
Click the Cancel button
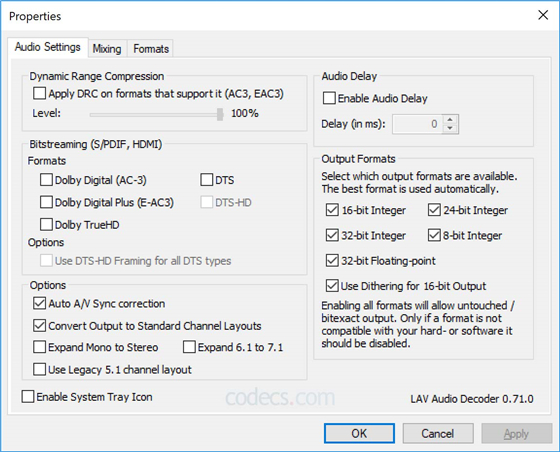438,433
